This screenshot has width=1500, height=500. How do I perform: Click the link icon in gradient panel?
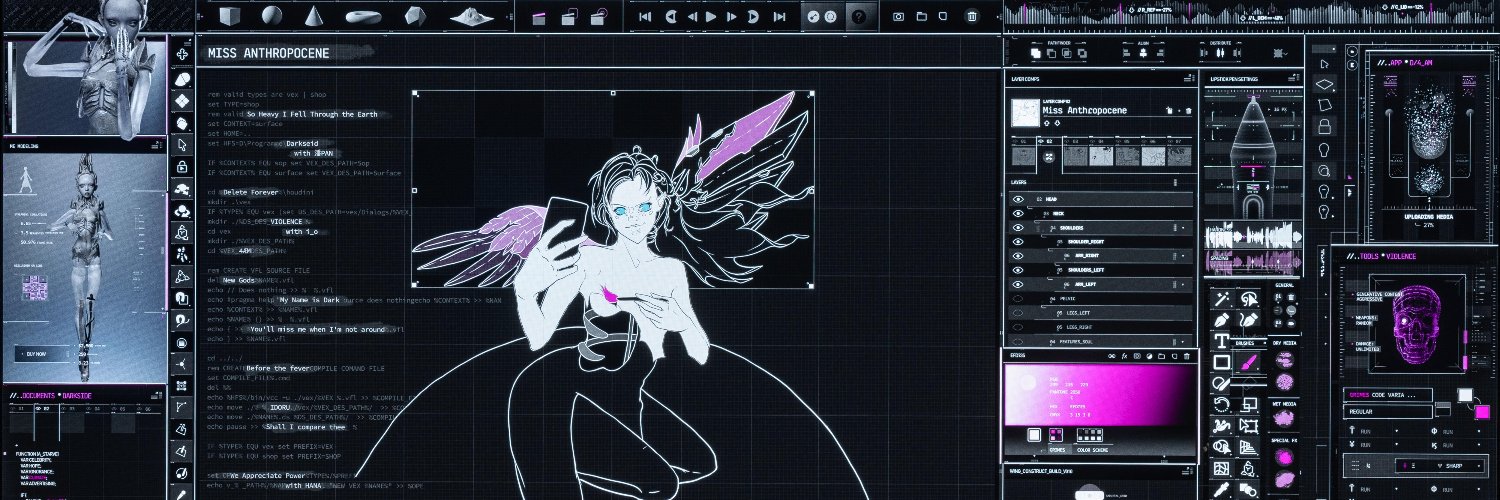pyautogui.click(x=1111, y=356)
